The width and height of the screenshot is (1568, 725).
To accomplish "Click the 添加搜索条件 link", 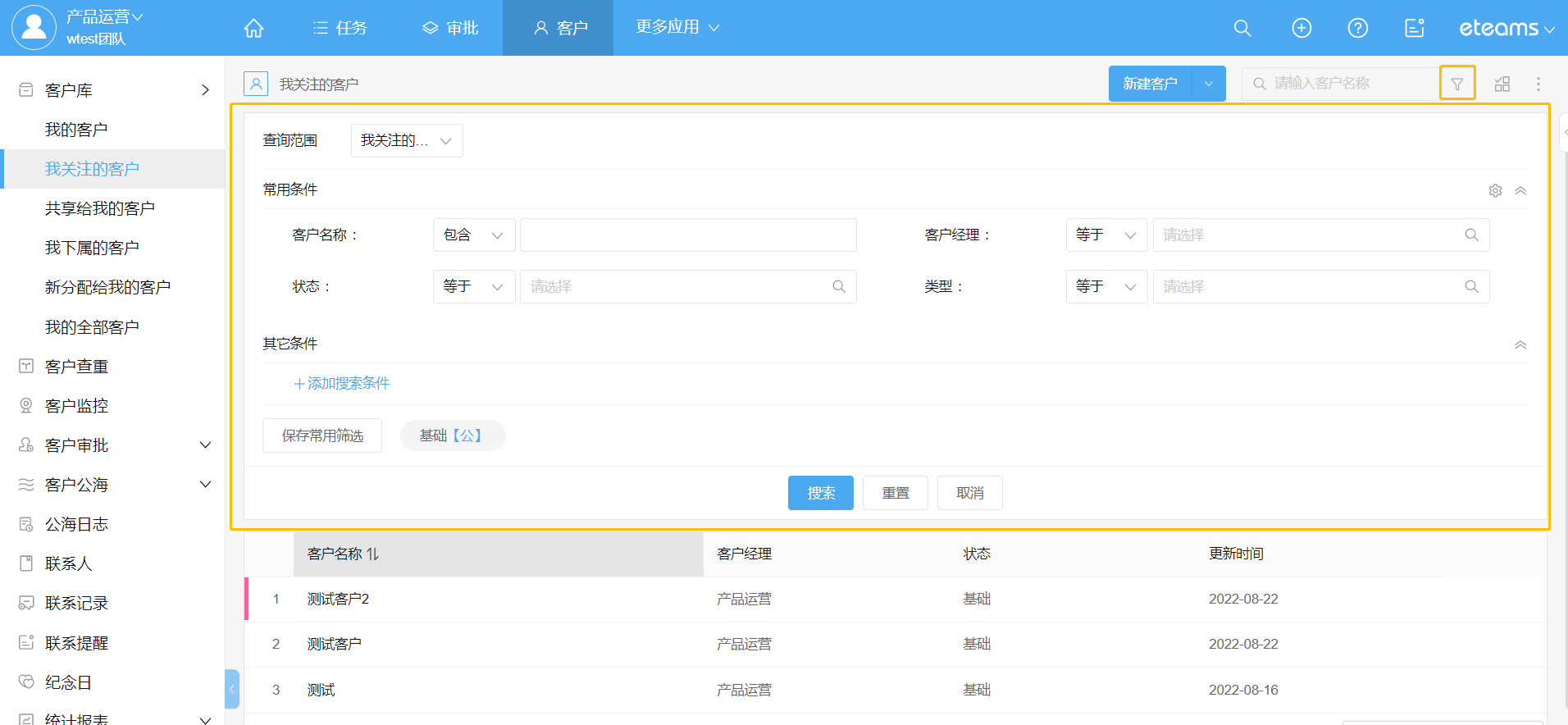I will tap(342, 383).
